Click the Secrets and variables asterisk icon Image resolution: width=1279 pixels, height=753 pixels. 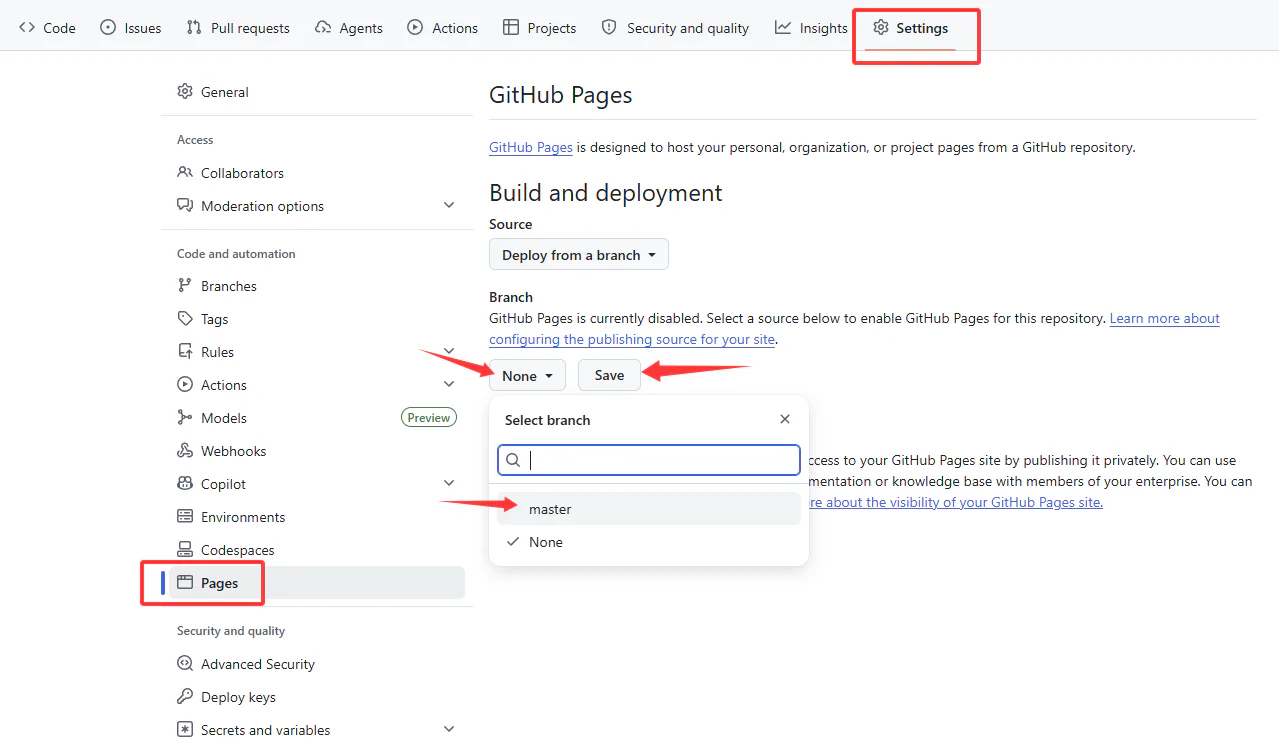pyautogui.click(x=185, y=730)
